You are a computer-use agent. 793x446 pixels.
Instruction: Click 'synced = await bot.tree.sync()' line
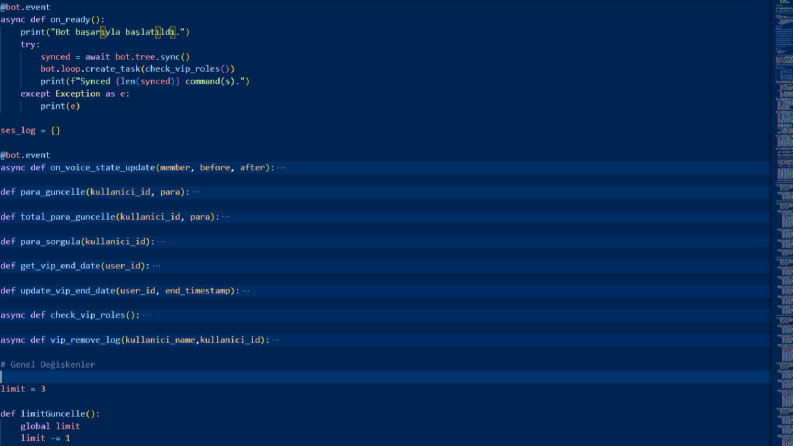(115, 57)
